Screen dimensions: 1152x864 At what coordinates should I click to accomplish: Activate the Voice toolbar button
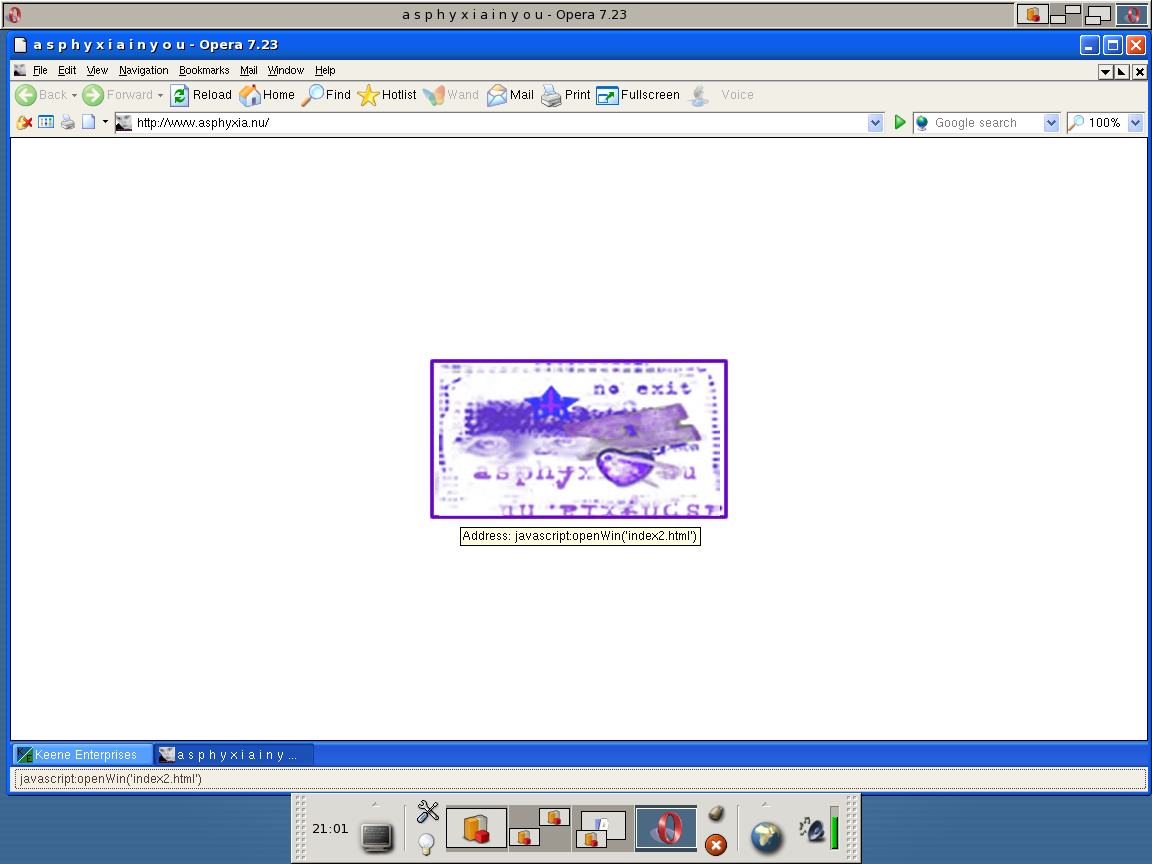point(722,95)
